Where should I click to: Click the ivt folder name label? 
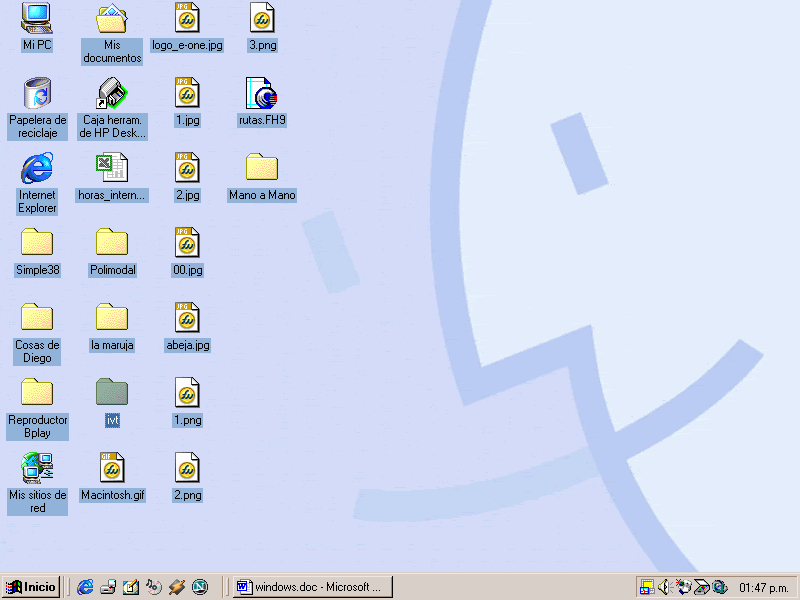point(112,420)
